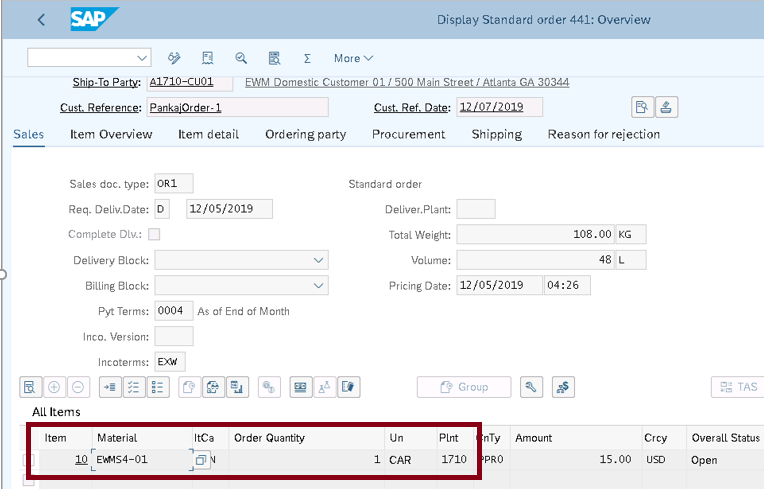Open the More menu

point(353,58)
